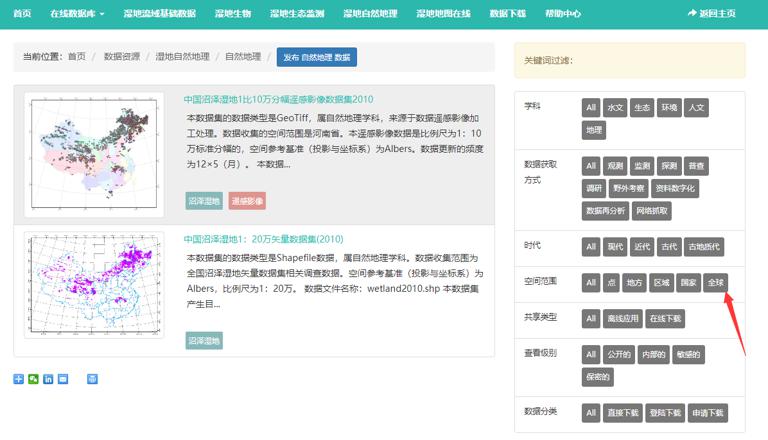This screenshot has height=440, width=768.
Task: Filter 学科 by 环境
Action: pos(669,108)
